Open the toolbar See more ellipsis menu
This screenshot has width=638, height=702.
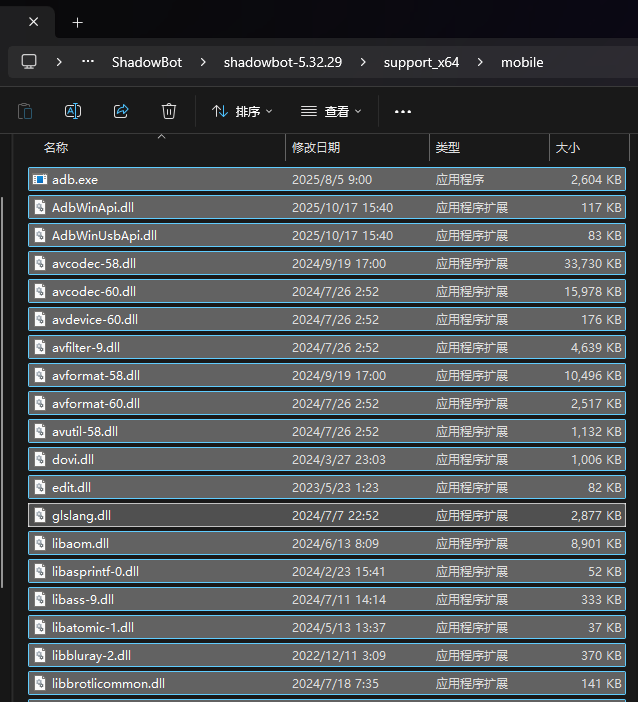(402, 111)
